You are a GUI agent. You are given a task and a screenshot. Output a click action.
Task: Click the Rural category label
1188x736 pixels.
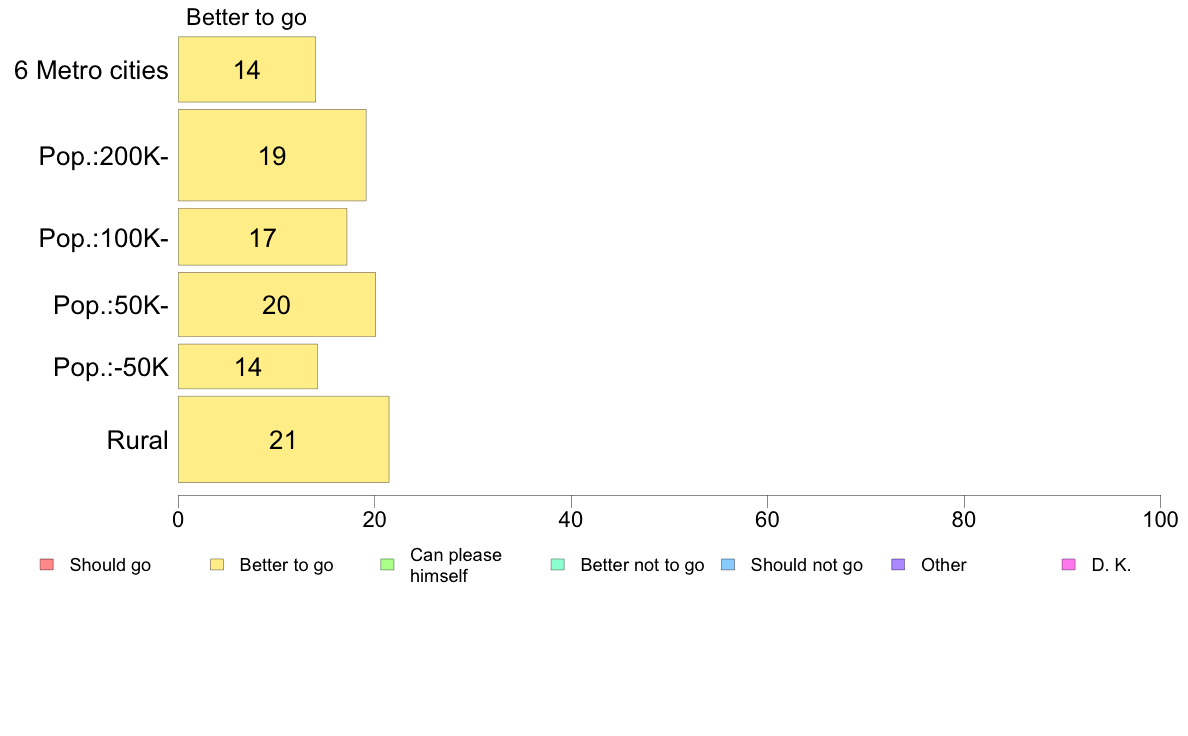[137, 440]
